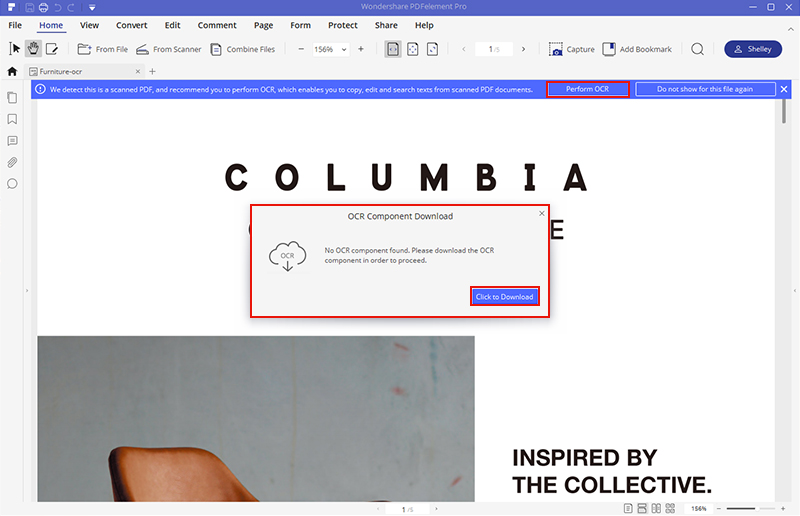800x516 pixels.
Task: Select thumbnail grid view in status bar
Action: pos(670,508)
